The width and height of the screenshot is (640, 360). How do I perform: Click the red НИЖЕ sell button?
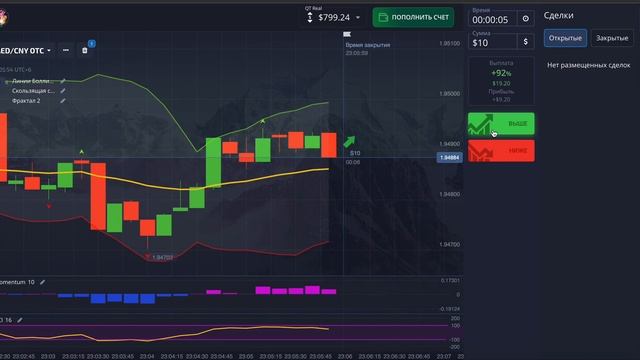(x=501, y=151)
